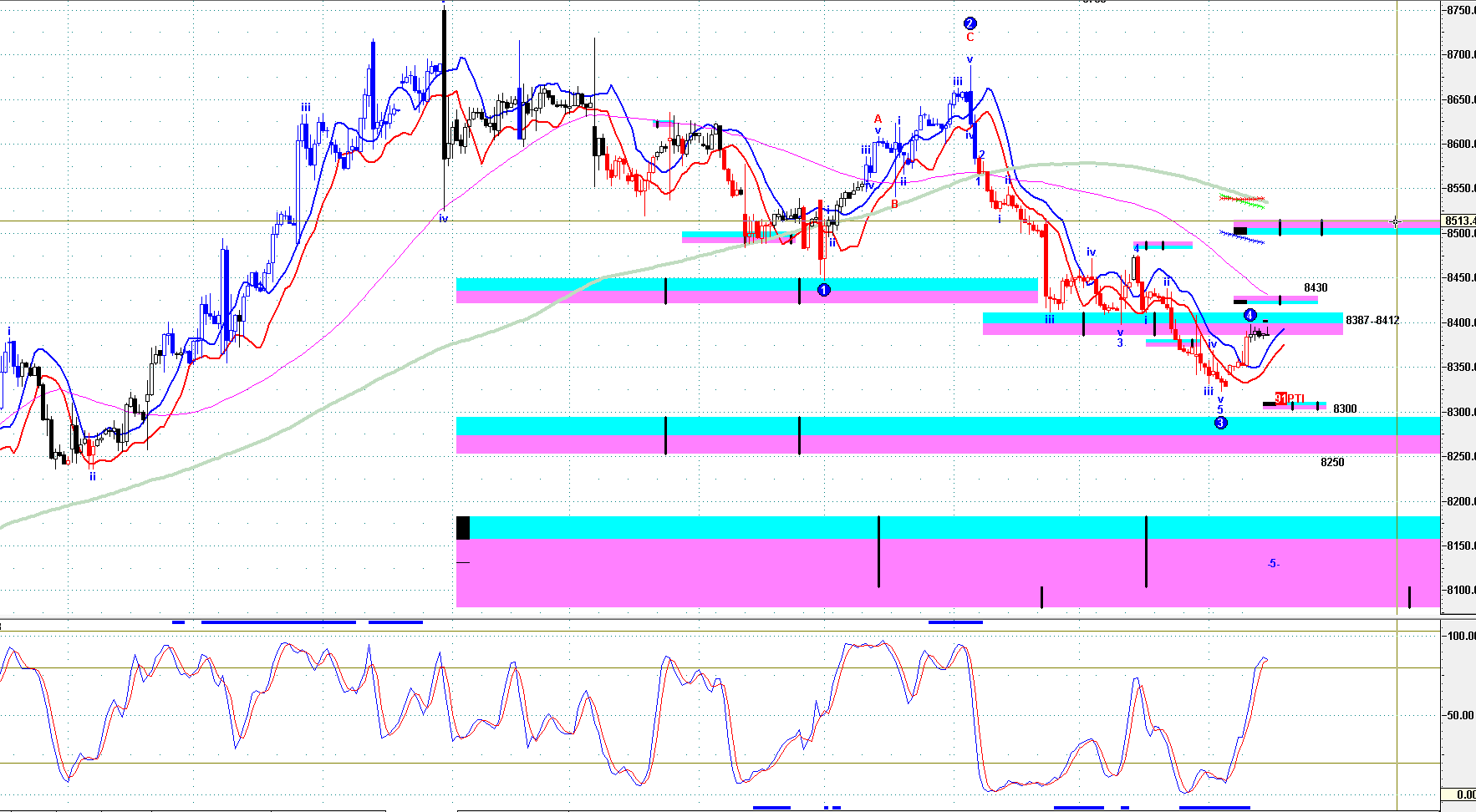1476x812 pixels.
Task: Click 100.00 on the oscillator axis
Action: (x=1461, y=636)
